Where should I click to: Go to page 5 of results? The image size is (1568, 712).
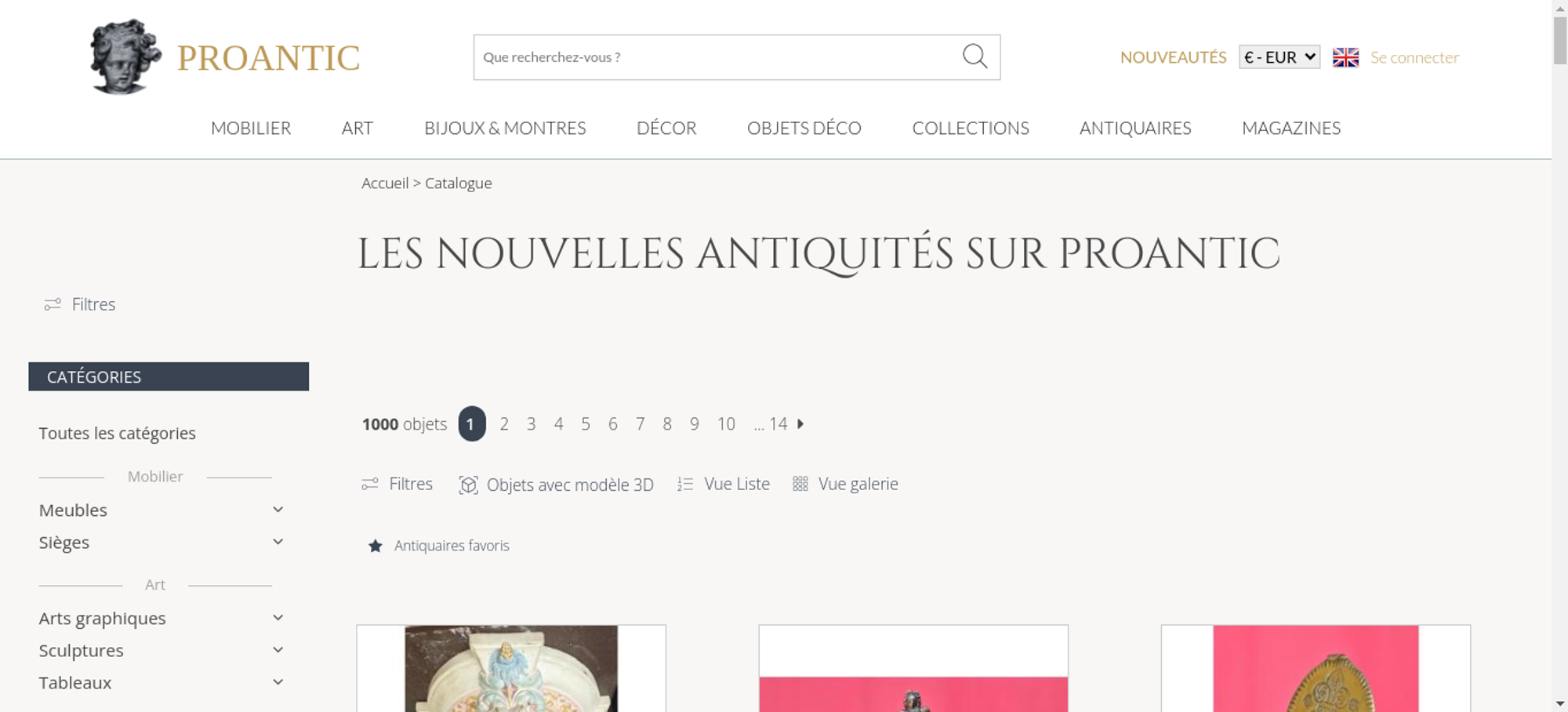click(586, 424)
